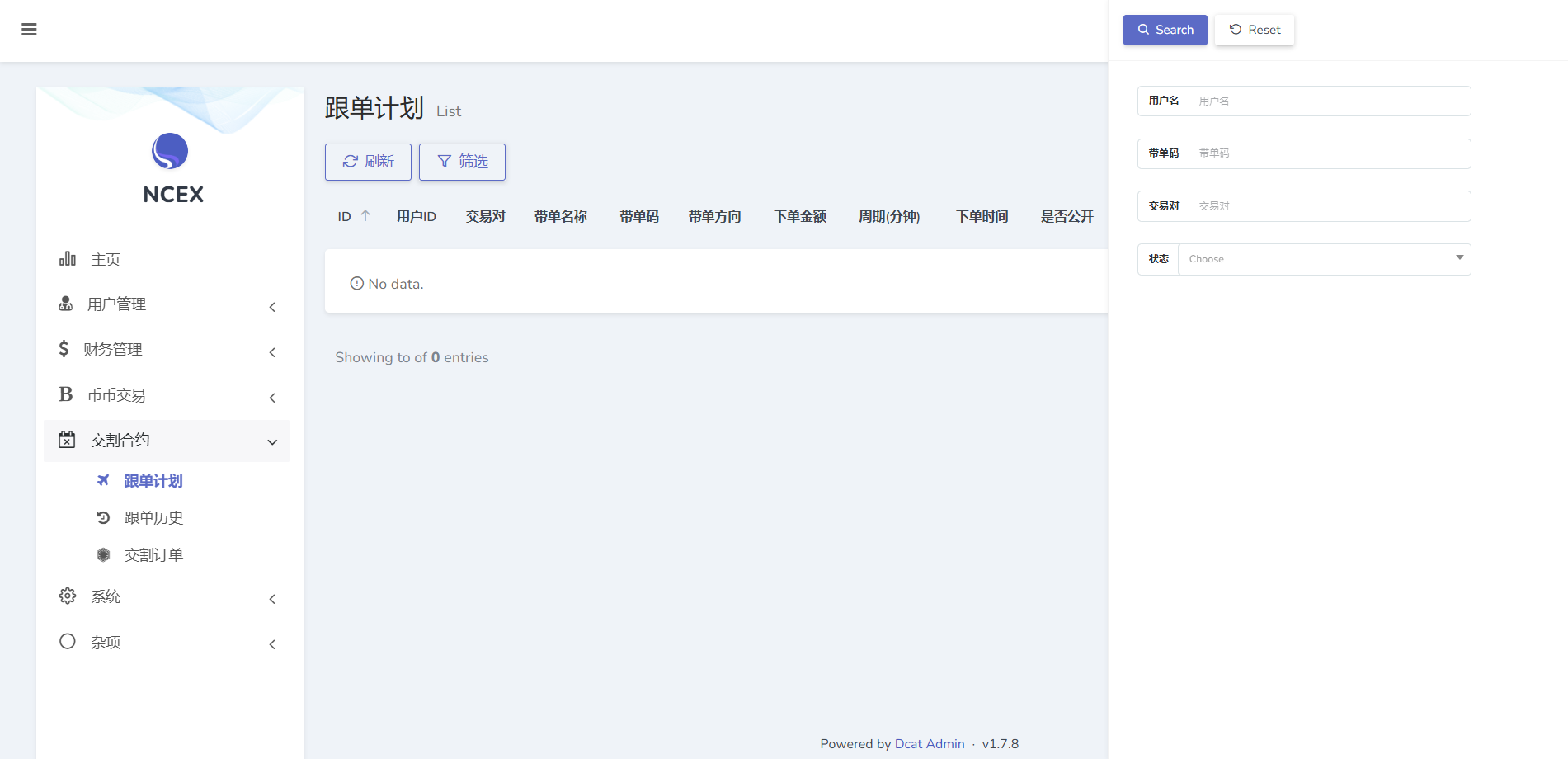This screenshot has width=1568, height=759.
Task: Open 交割订单 menu item
Action: pyautogui.click(x=153, y=555)
